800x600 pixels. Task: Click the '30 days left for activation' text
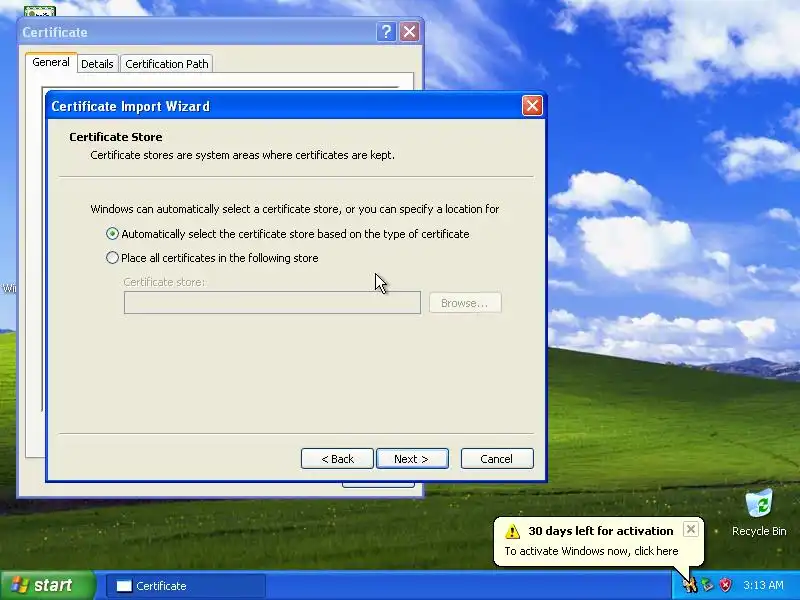(601, 531)
